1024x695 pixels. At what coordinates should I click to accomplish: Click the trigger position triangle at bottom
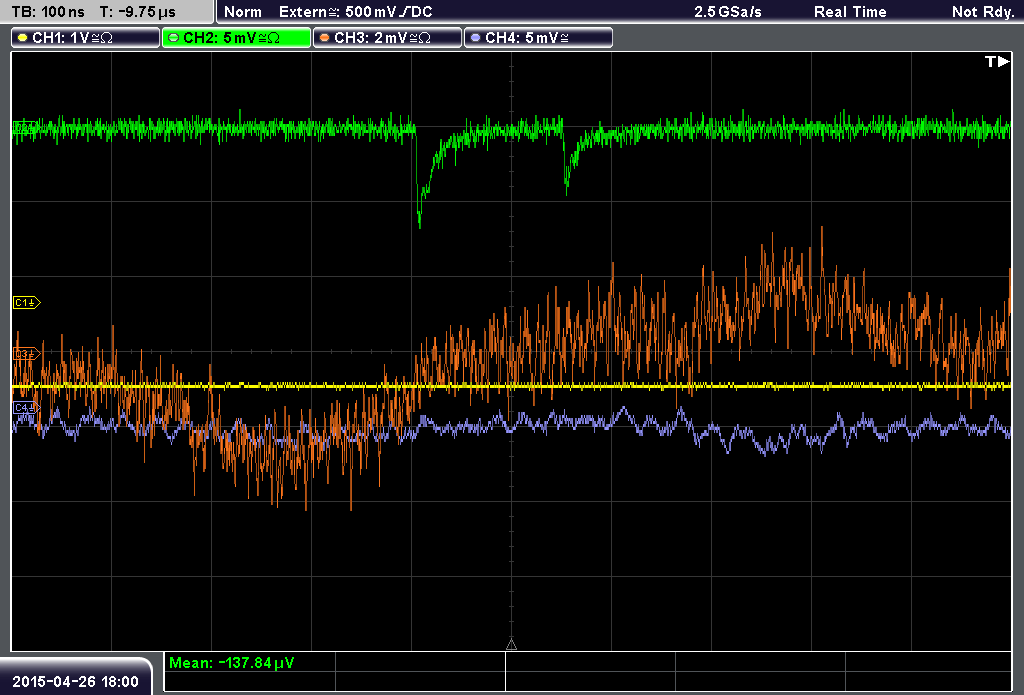pos(511,645)
